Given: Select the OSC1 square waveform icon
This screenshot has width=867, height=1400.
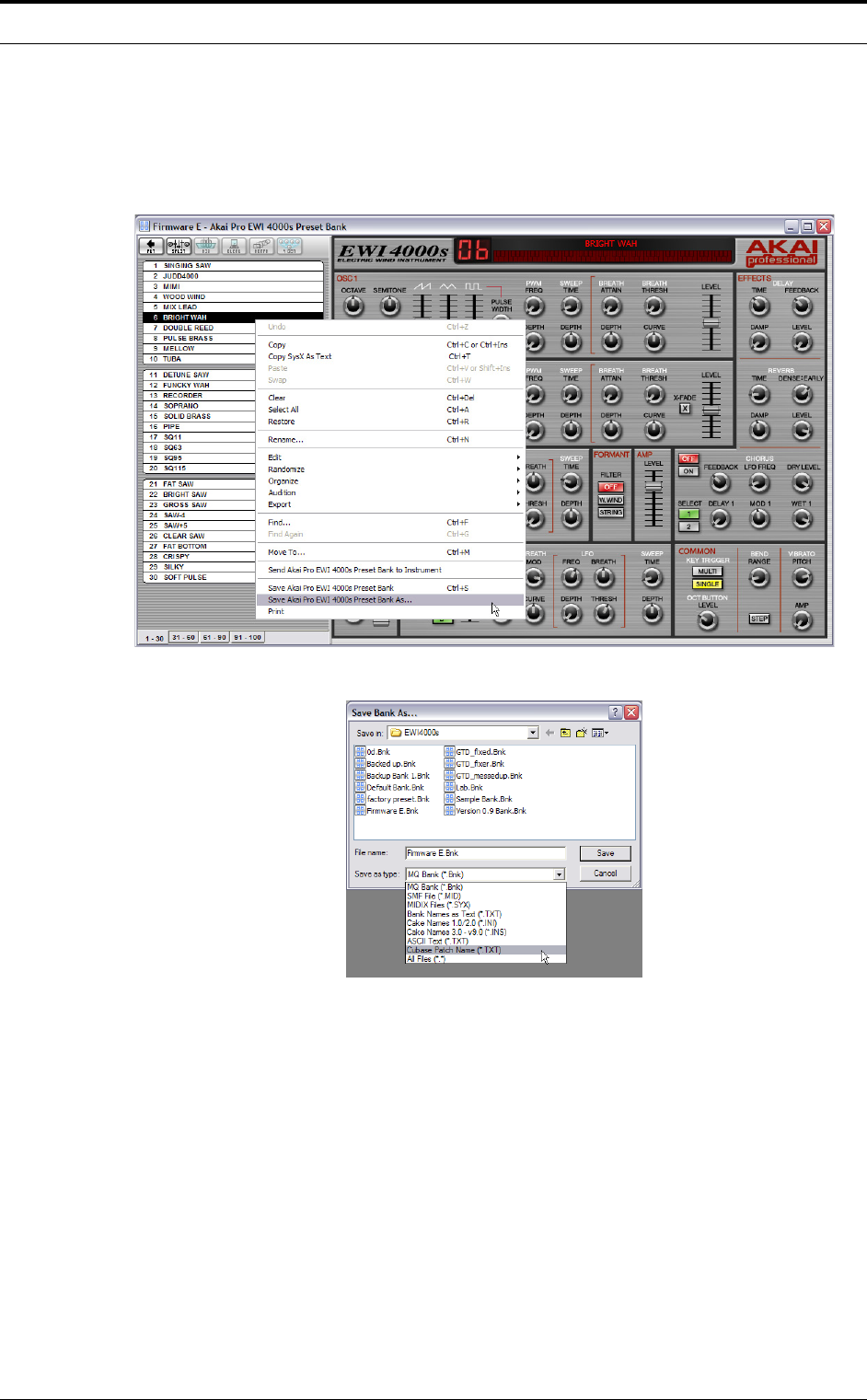Looking at the screenshot, I should tap(473, 287).
